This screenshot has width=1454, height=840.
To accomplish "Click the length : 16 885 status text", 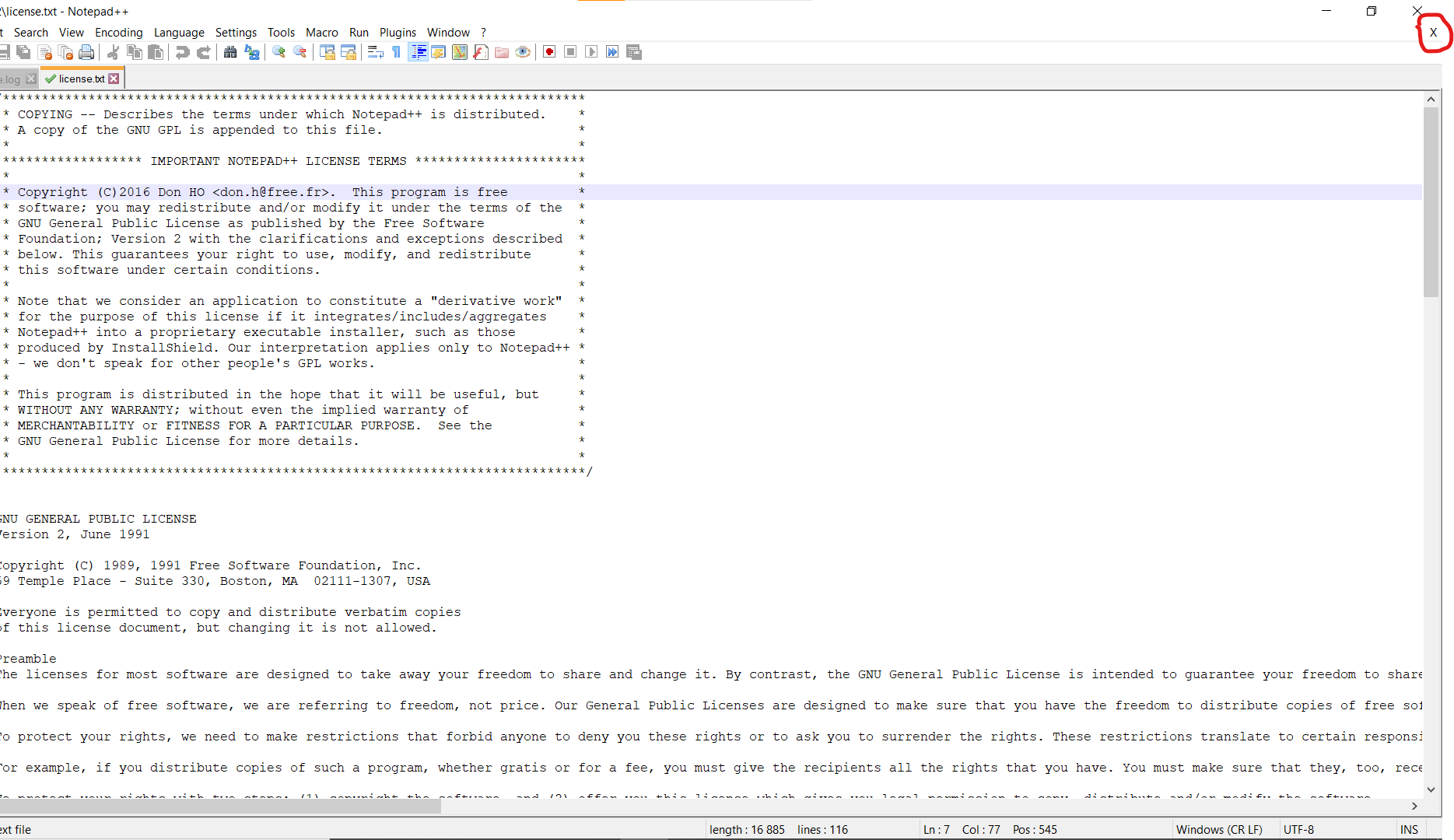I will (747, 830).
